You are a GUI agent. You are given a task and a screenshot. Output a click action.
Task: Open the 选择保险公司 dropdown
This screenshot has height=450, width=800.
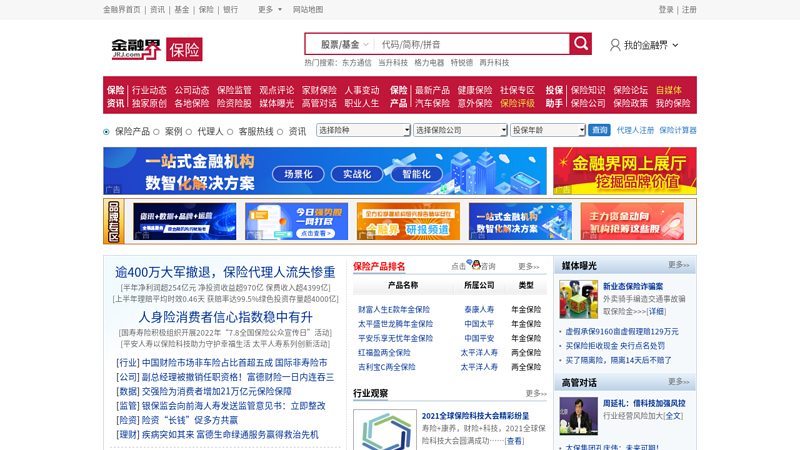[x=460, y=130]
